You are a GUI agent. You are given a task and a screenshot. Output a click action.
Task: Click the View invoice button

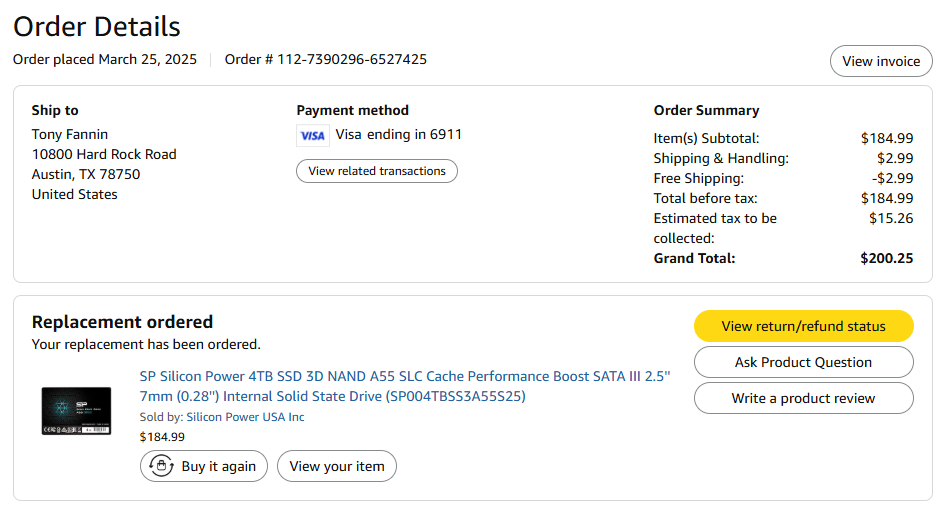tap(880, 61)
